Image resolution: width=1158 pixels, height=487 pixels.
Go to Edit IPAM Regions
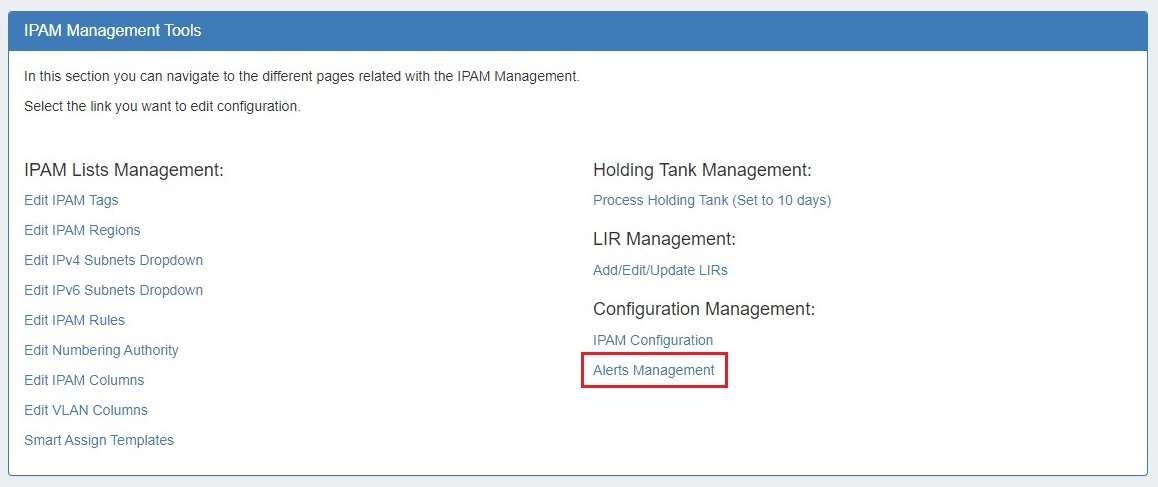[x=82, y=230]
